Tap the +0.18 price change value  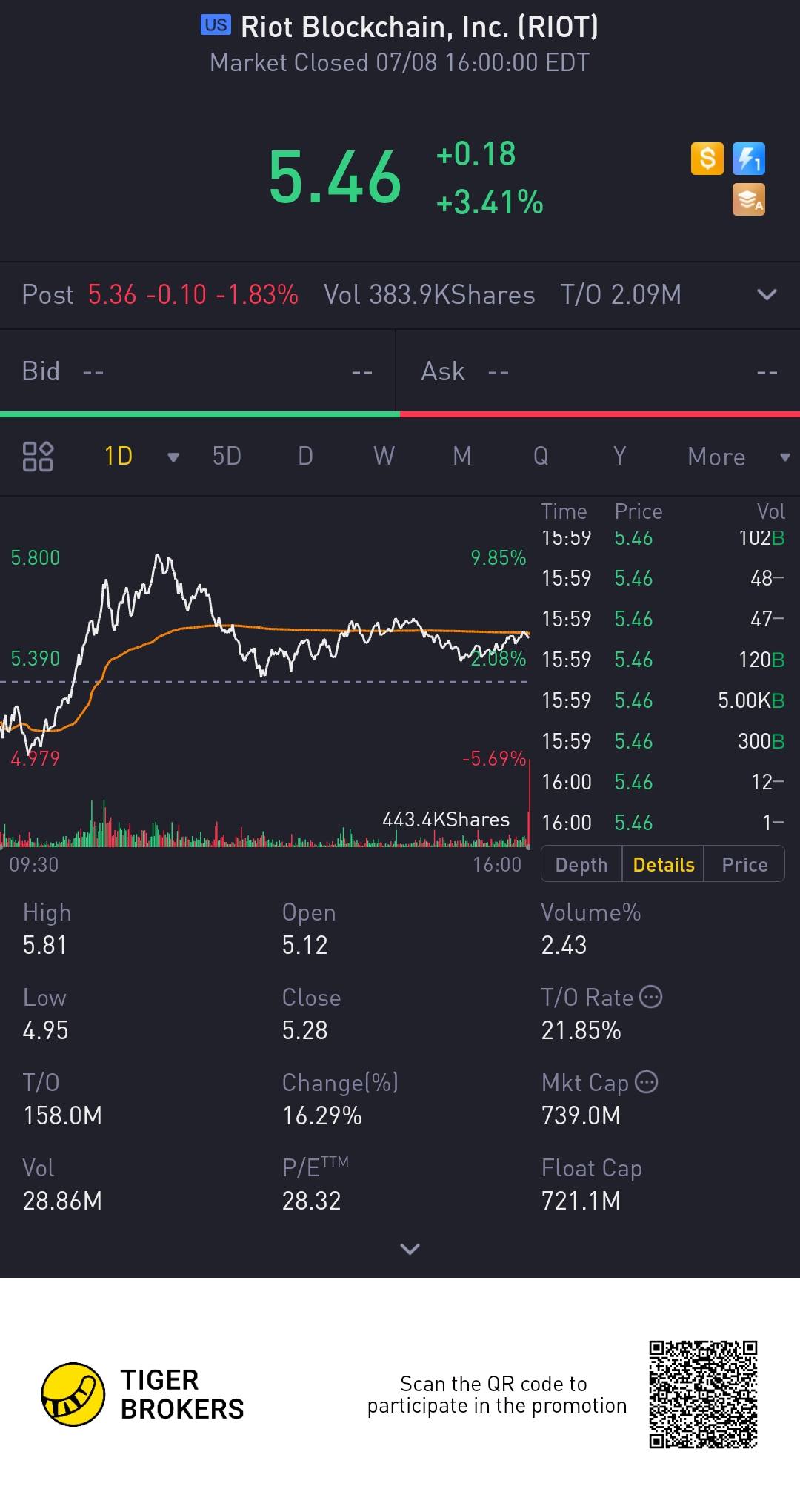click(476, 154)
